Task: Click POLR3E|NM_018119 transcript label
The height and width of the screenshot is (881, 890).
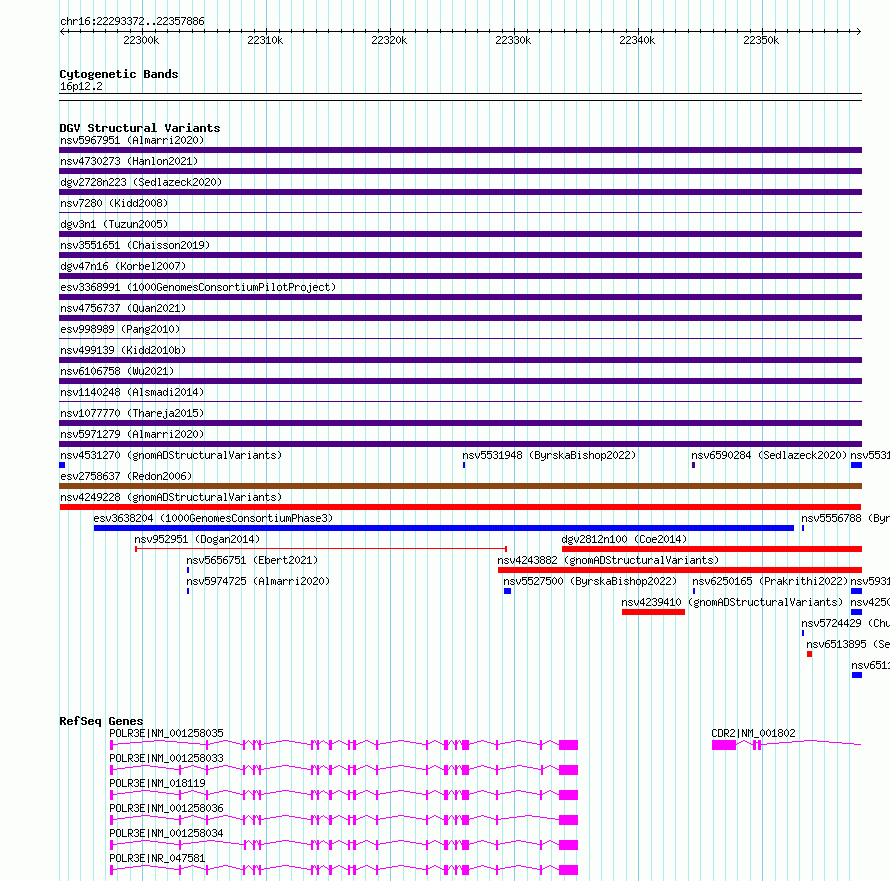Action: 157,783
